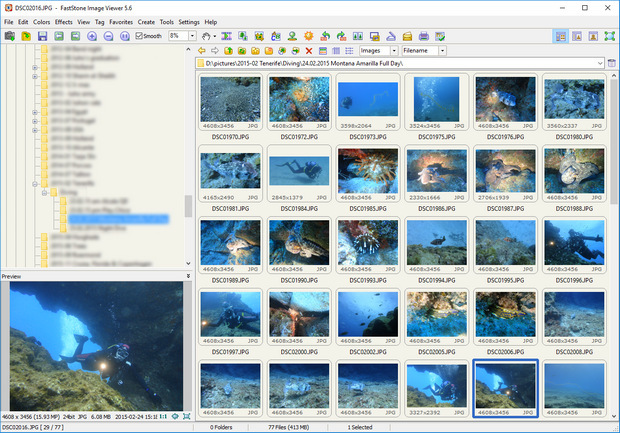Click the red X delete icon

click(308, 50)
